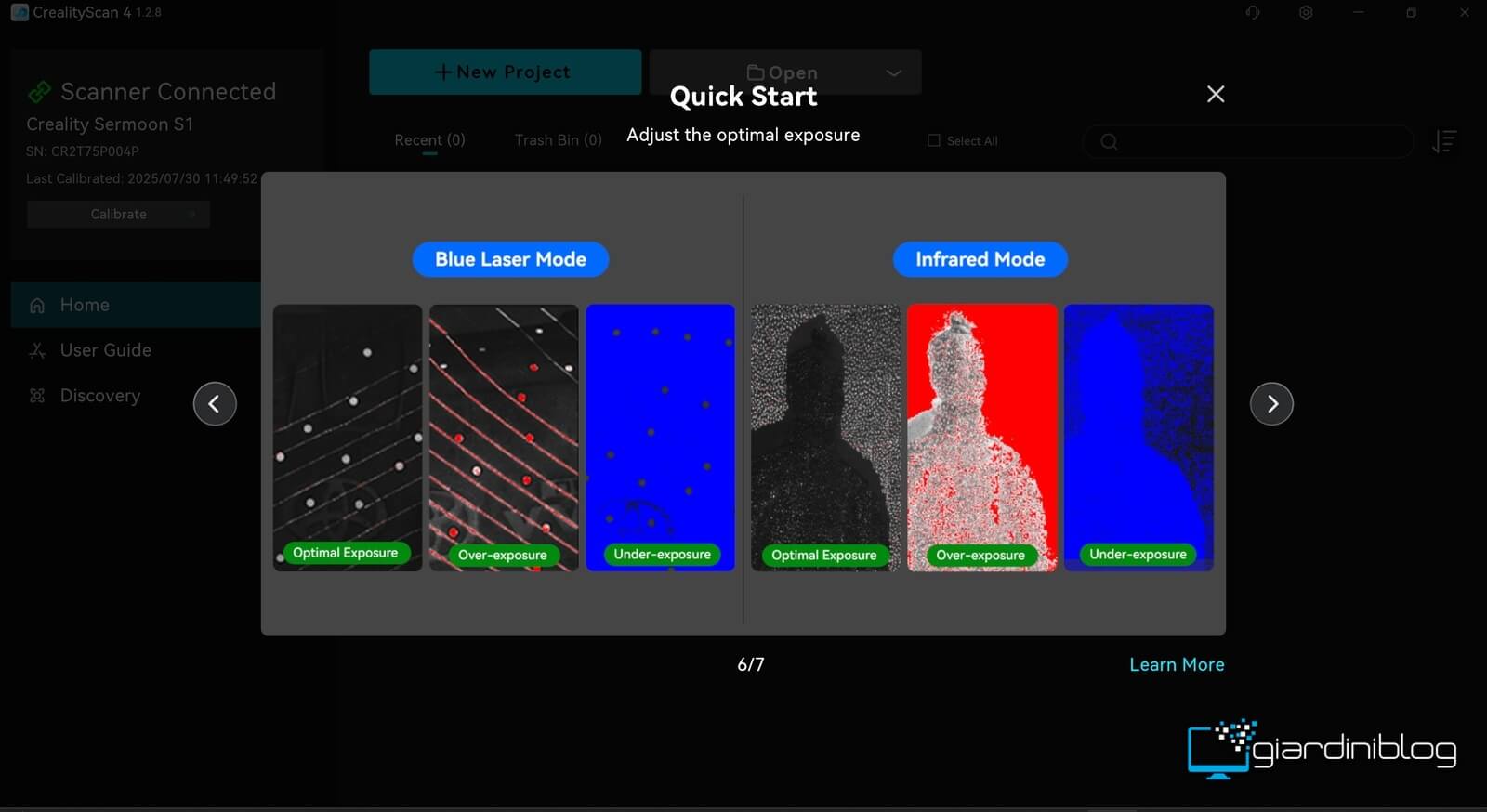Screen dimensions: 1487x812
Task: Open settings gear in title bar
Action: (1306, 13)
